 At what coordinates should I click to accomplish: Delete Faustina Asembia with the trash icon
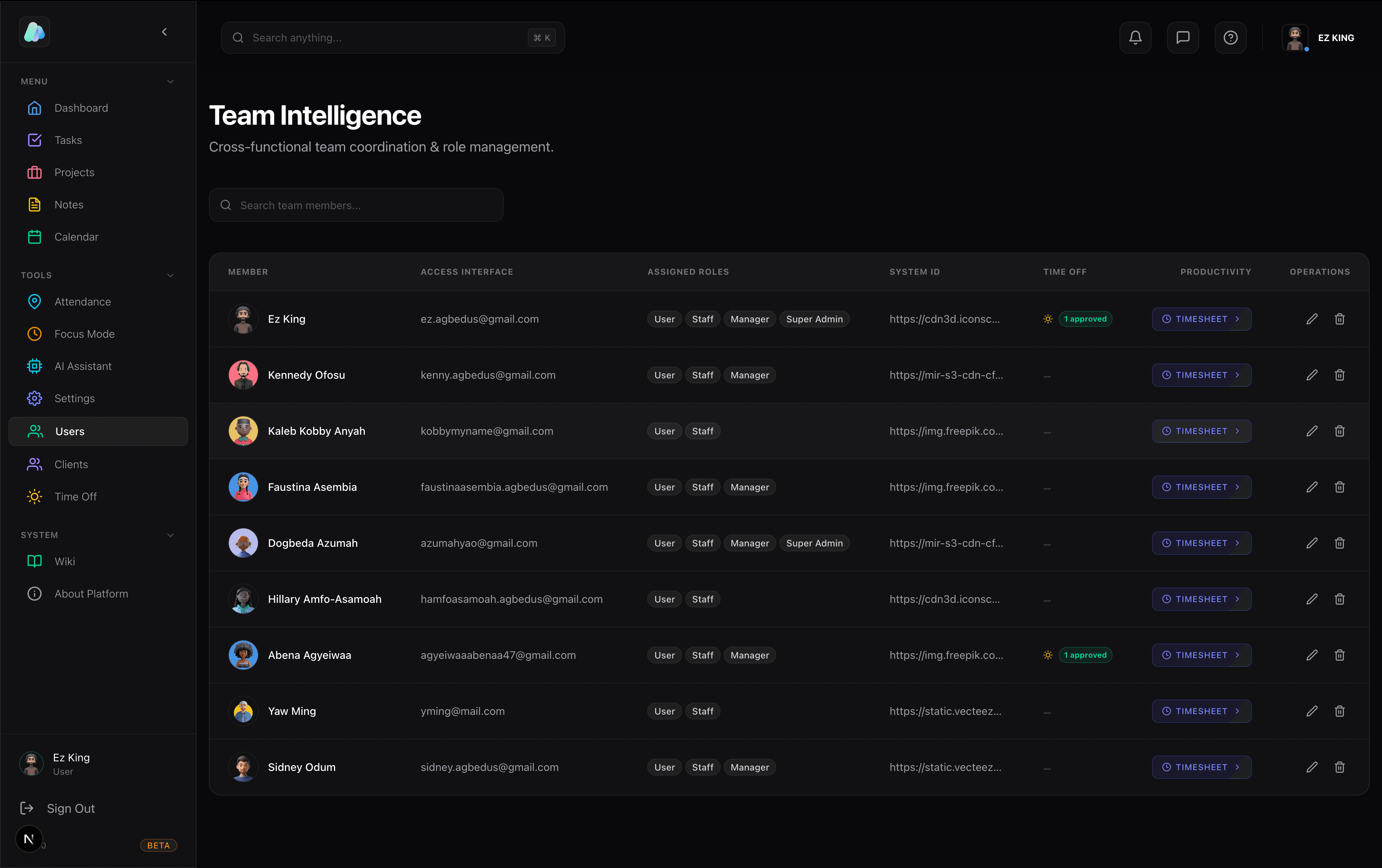click(1339, 487)
